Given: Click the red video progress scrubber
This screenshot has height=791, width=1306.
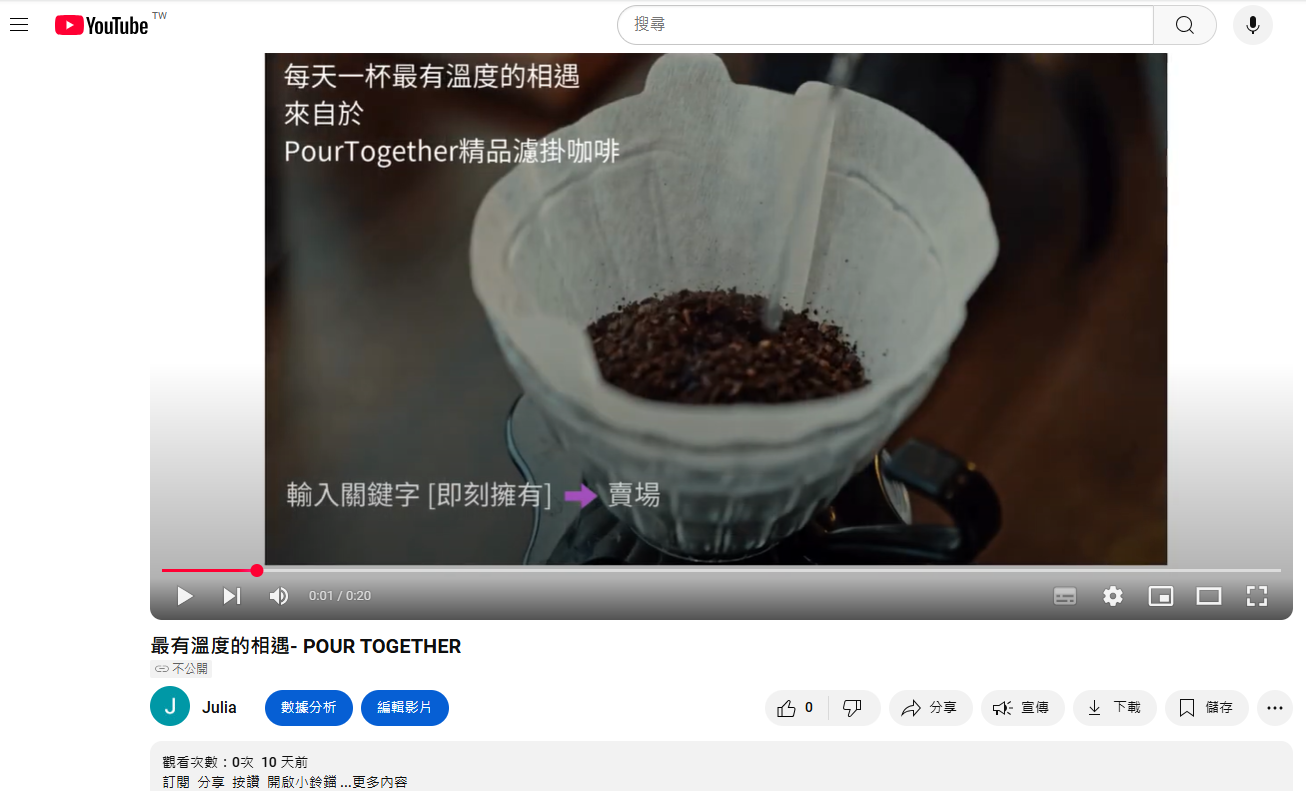Looking at the screenshot, I should (x=257, y=570).
